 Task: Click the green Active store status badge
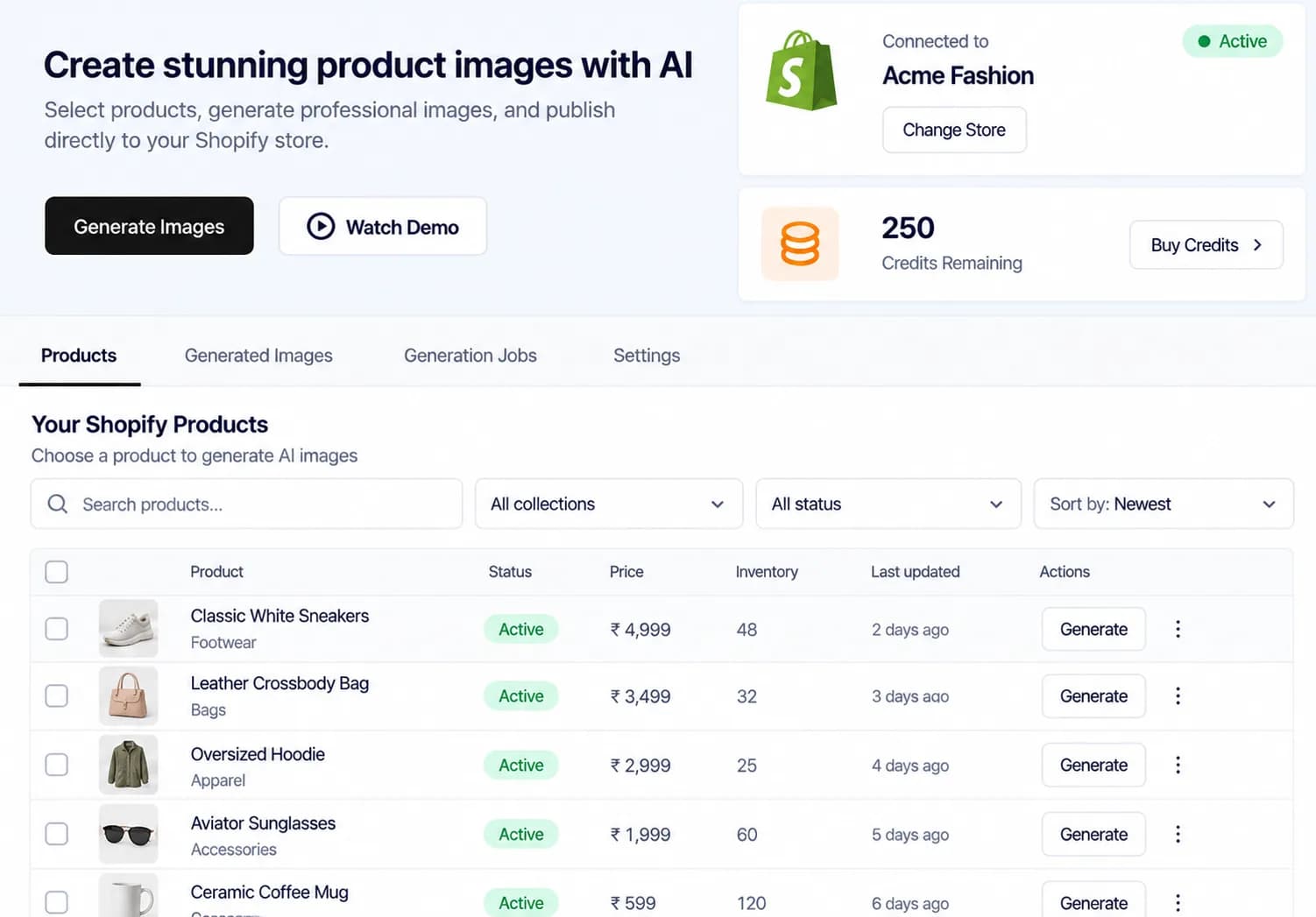pyautogui.click(x=1233, y=41)
